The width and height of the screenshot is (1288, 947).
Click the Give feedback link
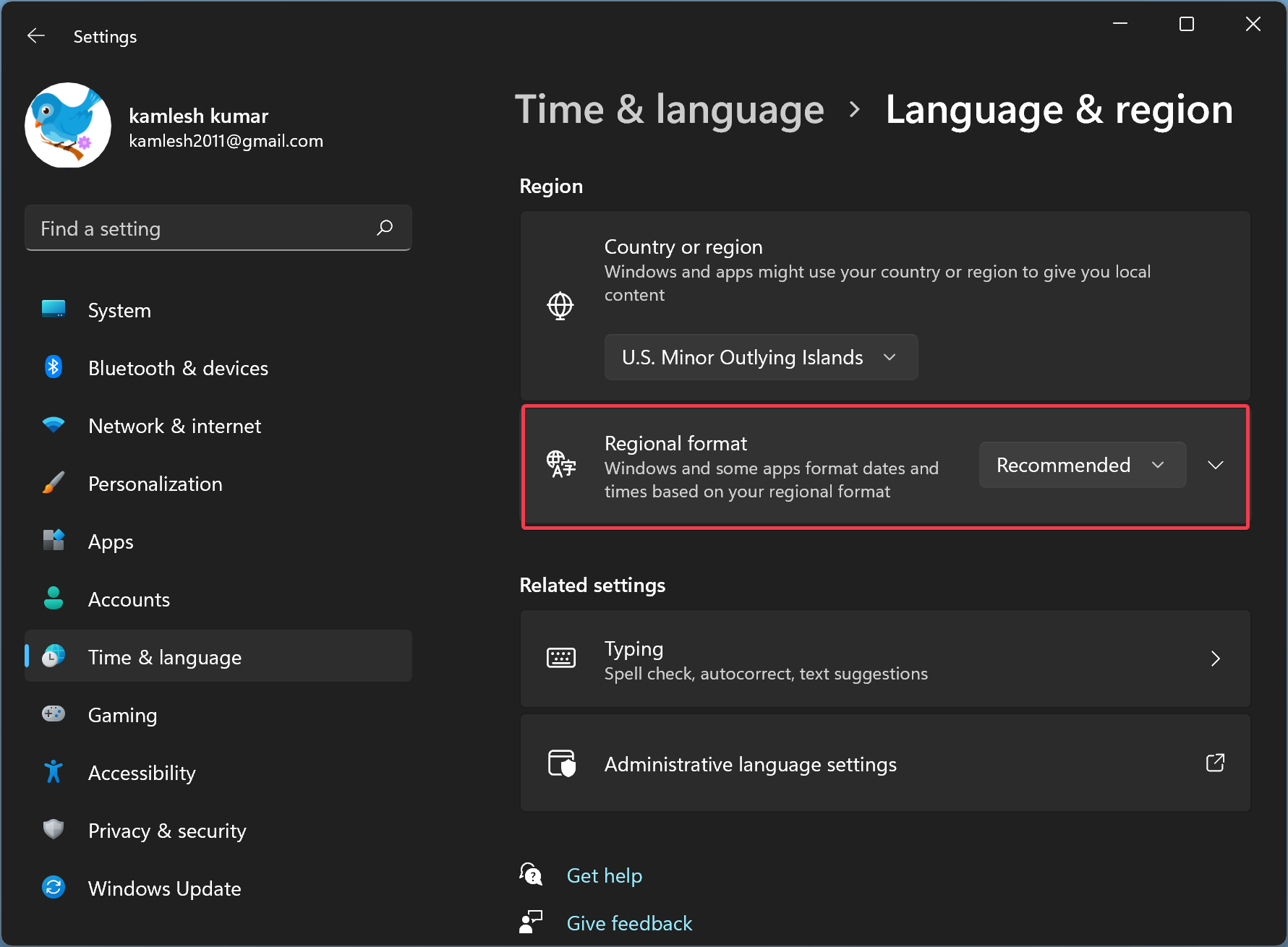pyautogui.click(x=629, y=923)
